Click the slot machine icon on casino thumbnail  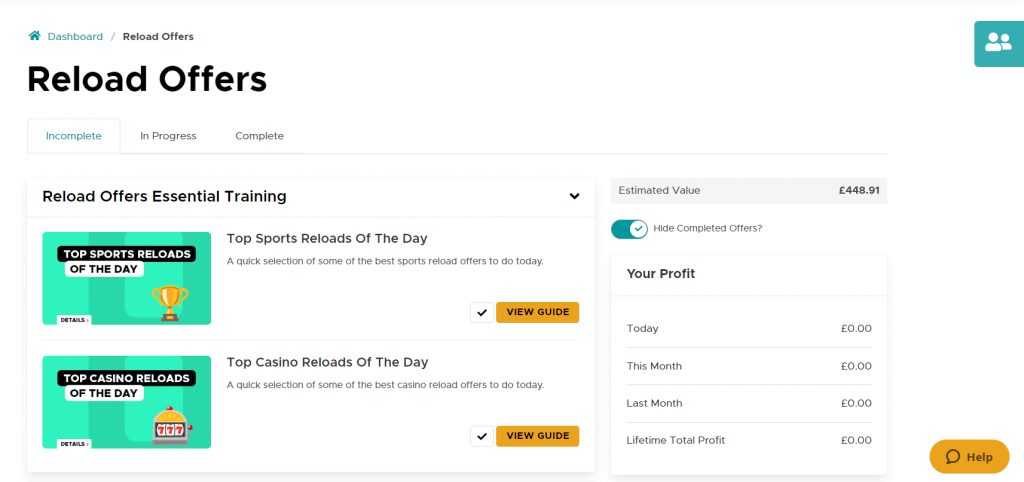[169, 425]
